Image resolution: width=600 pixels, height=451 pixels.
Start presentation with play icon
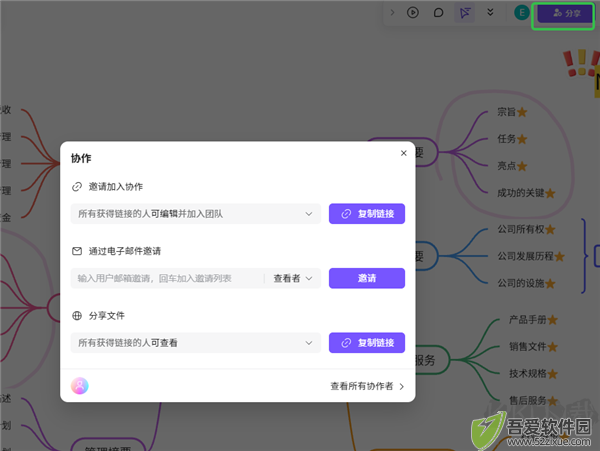(x=412, y=13)
